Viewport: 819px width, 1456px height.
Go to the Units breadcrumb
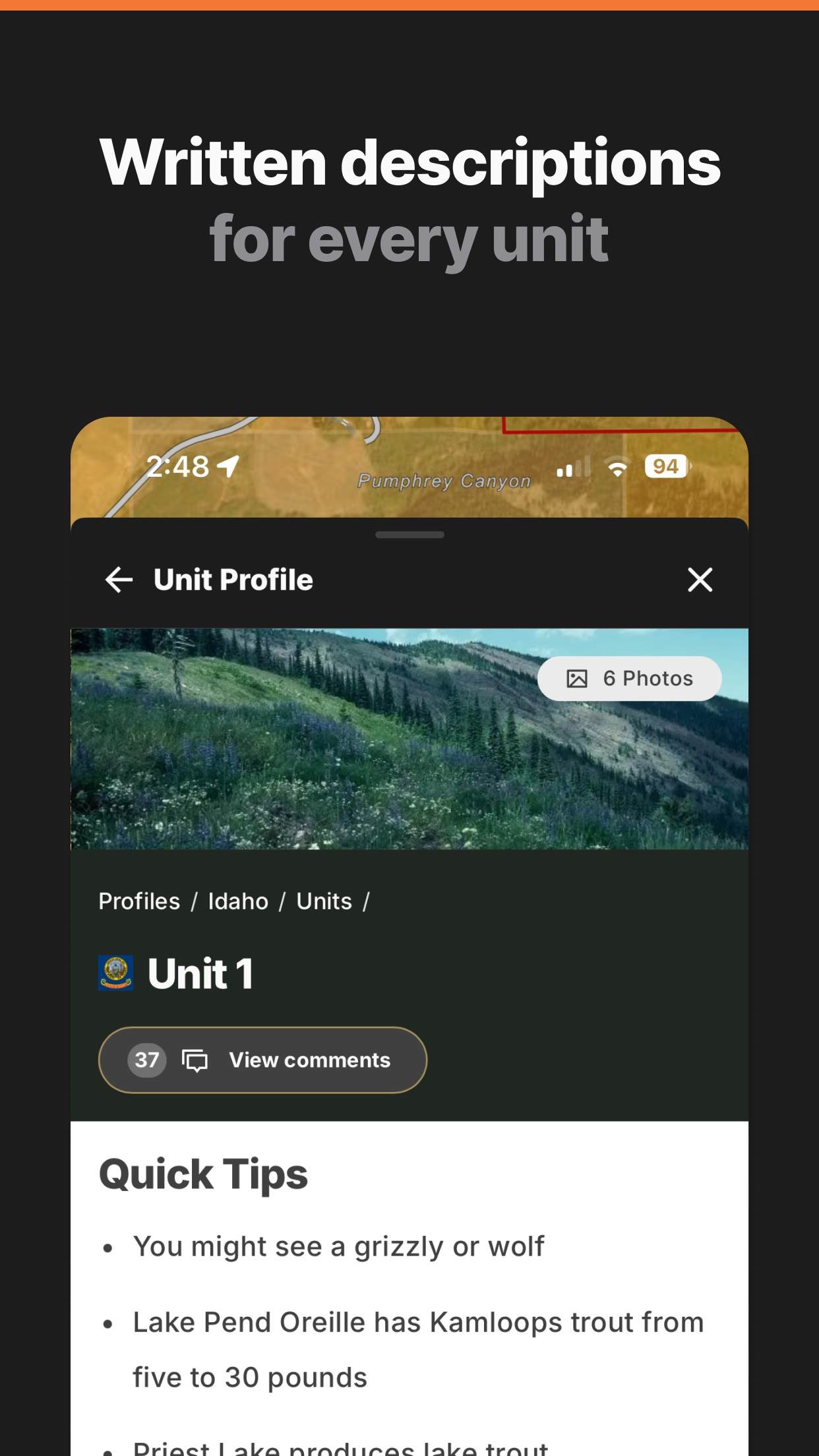point(324,901)
